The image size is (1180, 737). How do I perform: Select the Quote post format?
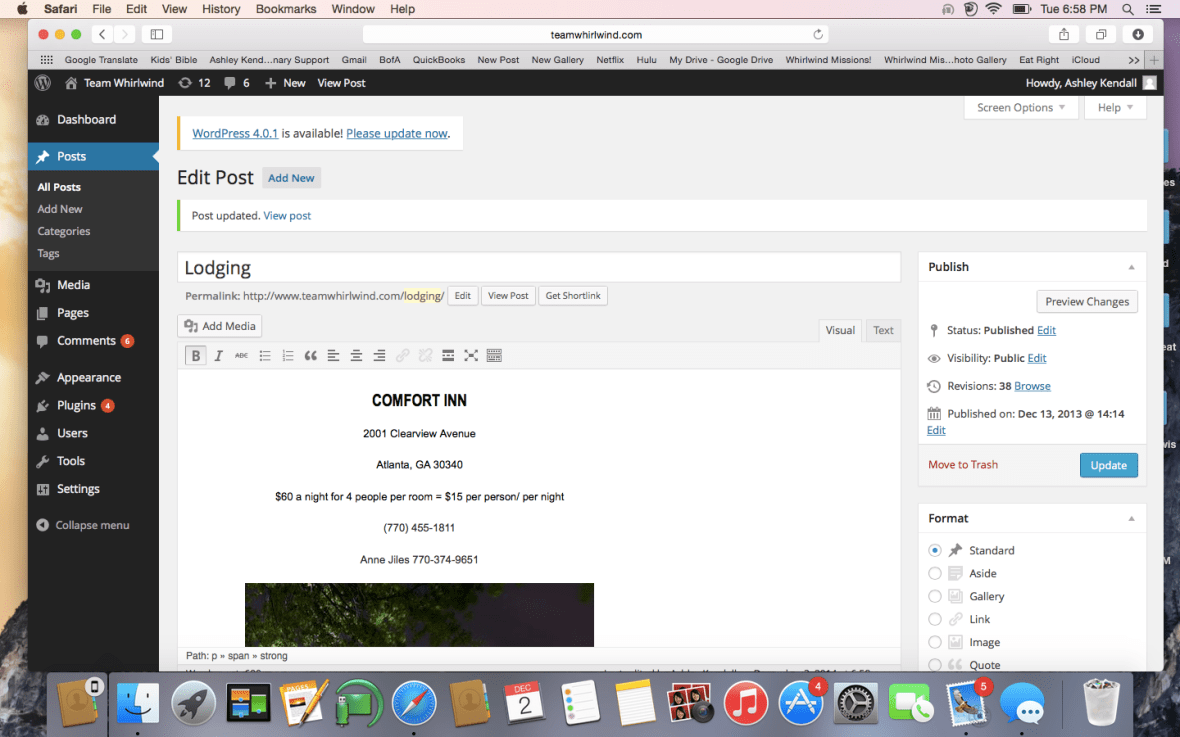[934, 664]
